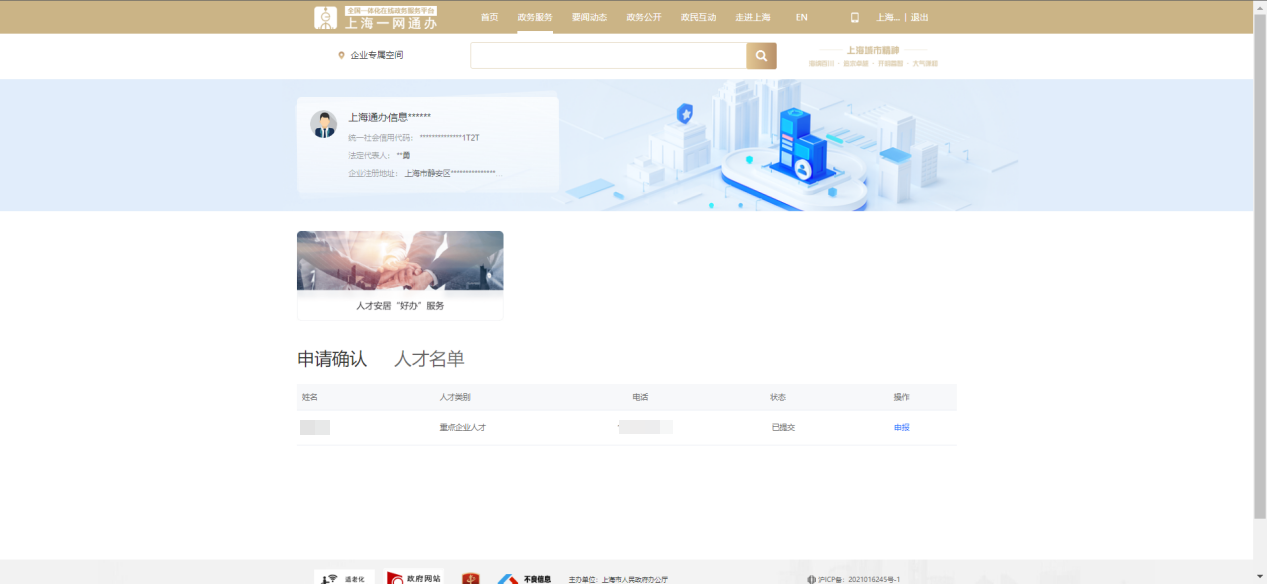Switch language via the EN link
Screen dimensions: 1267x584
coord(801,17)
